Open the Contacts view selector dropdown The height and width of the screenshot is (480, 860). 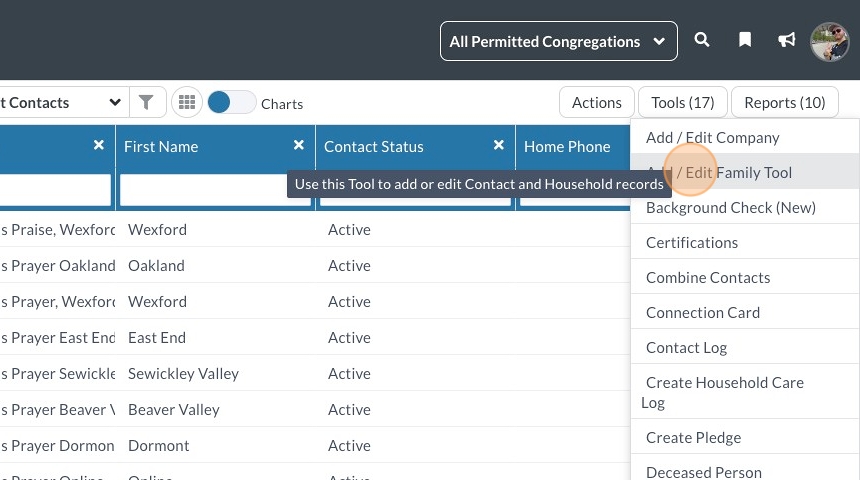click(x=62, y=102)
